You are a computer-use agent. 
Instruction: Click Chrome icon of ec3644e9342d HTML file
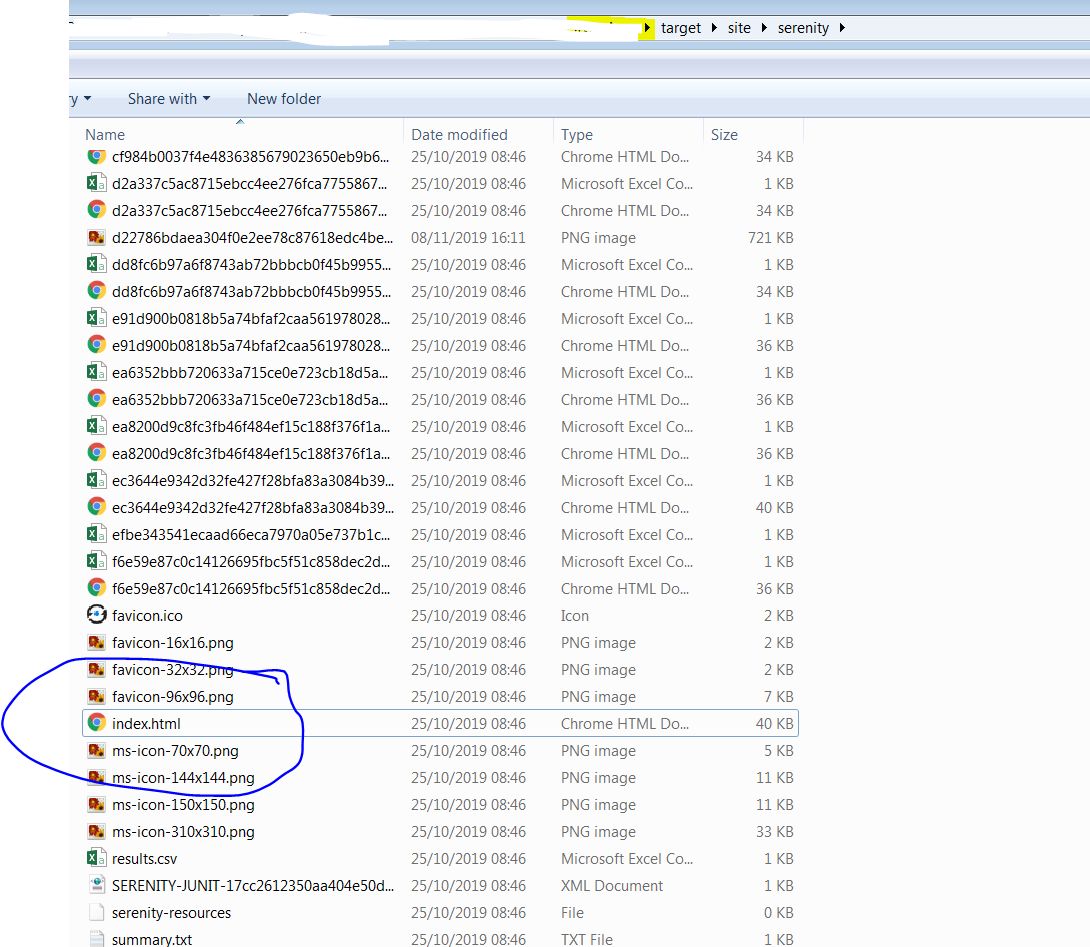[x=97, y=508]
